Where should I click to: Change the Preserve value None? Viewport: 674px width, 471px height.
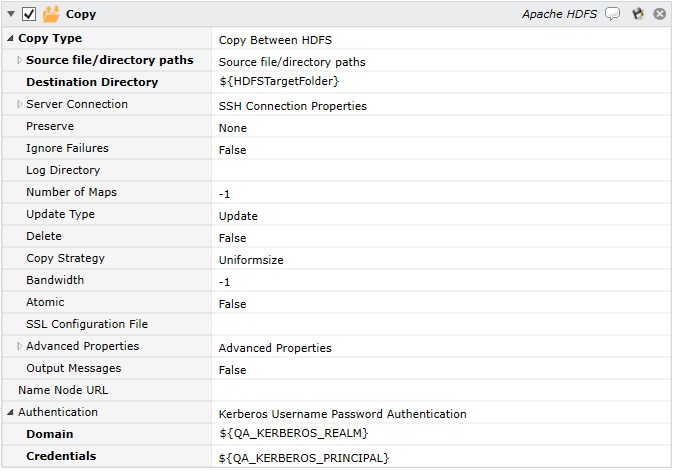coord(440,128)
